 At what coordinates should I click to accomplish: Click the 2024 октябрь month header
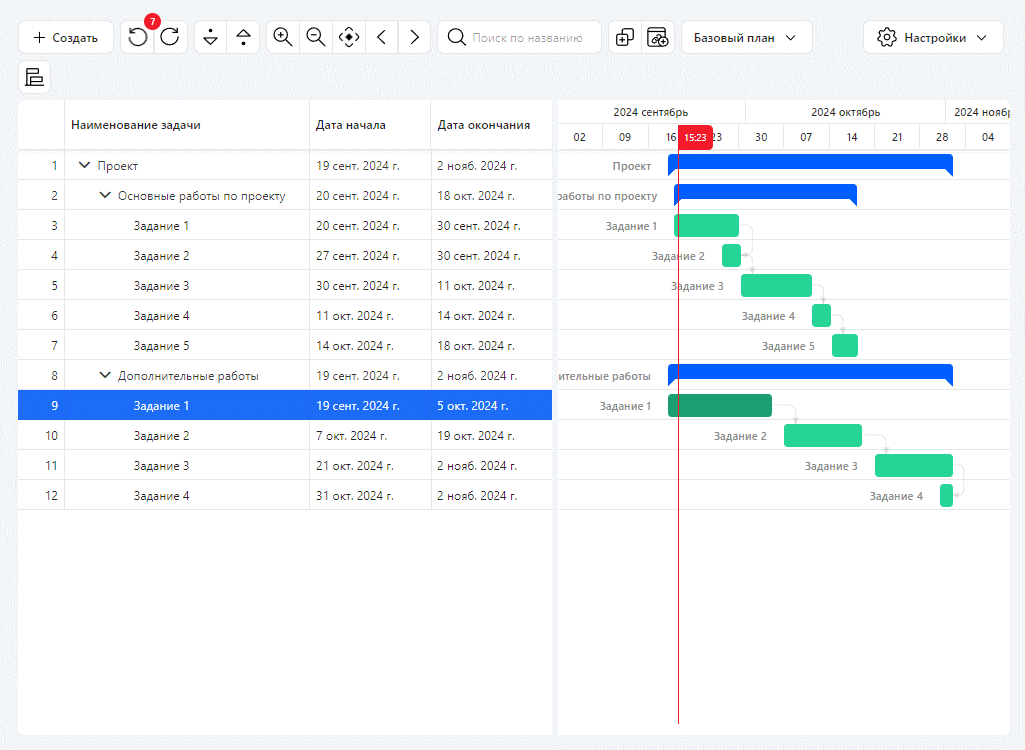pyautogui.click(x=845, y=112)
